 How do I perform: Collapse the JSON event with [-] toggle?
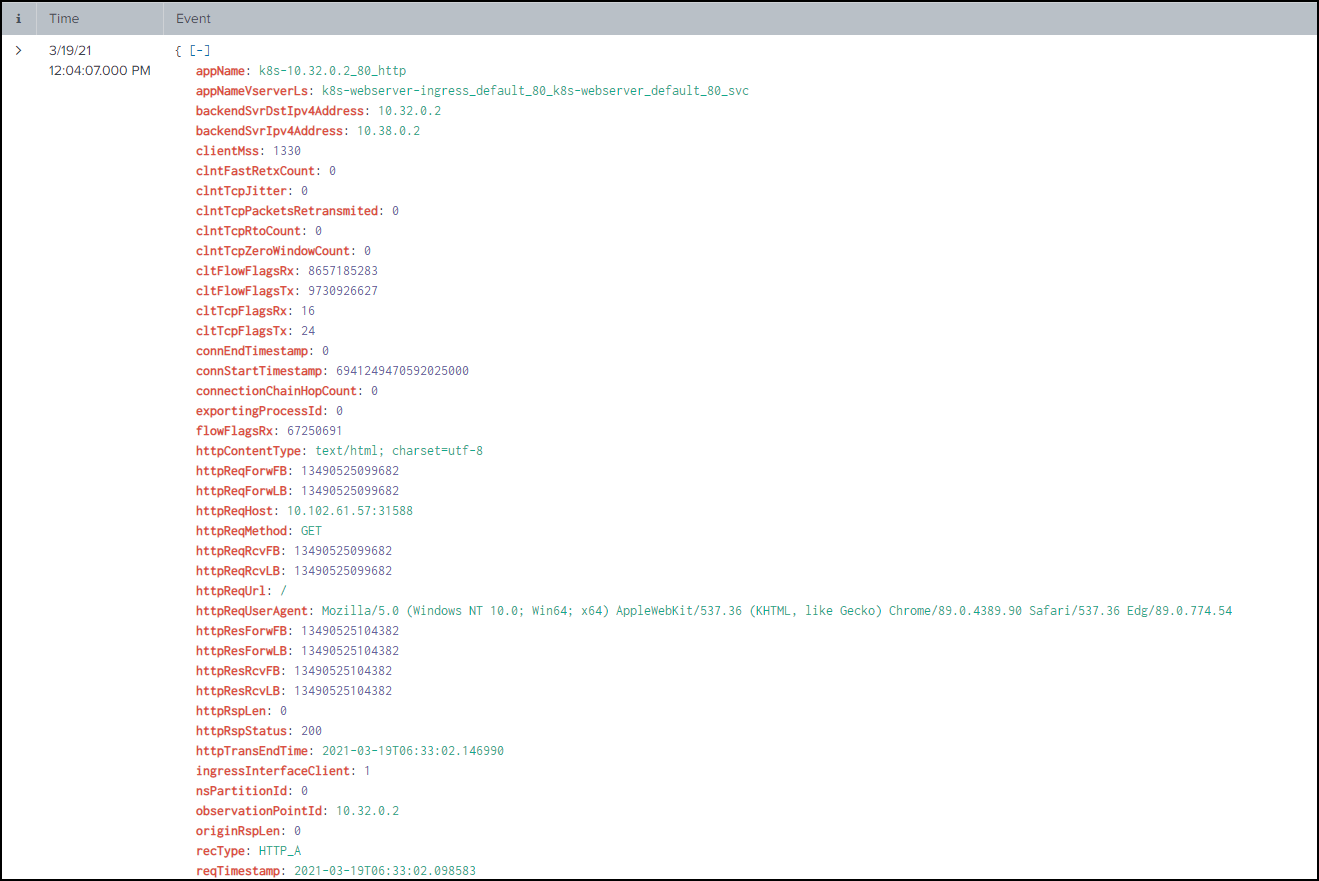coord(200,51)
